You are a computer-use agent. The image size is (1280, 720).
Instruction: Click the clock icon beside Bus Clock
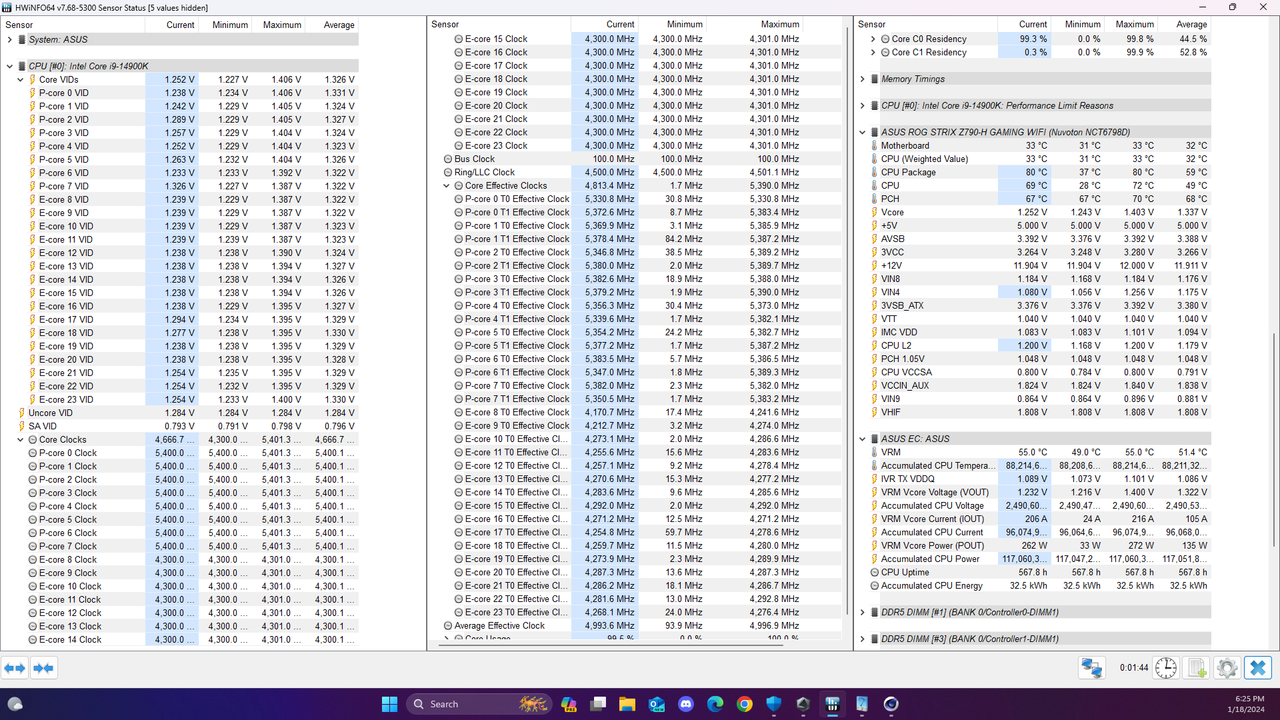(448, 159)
